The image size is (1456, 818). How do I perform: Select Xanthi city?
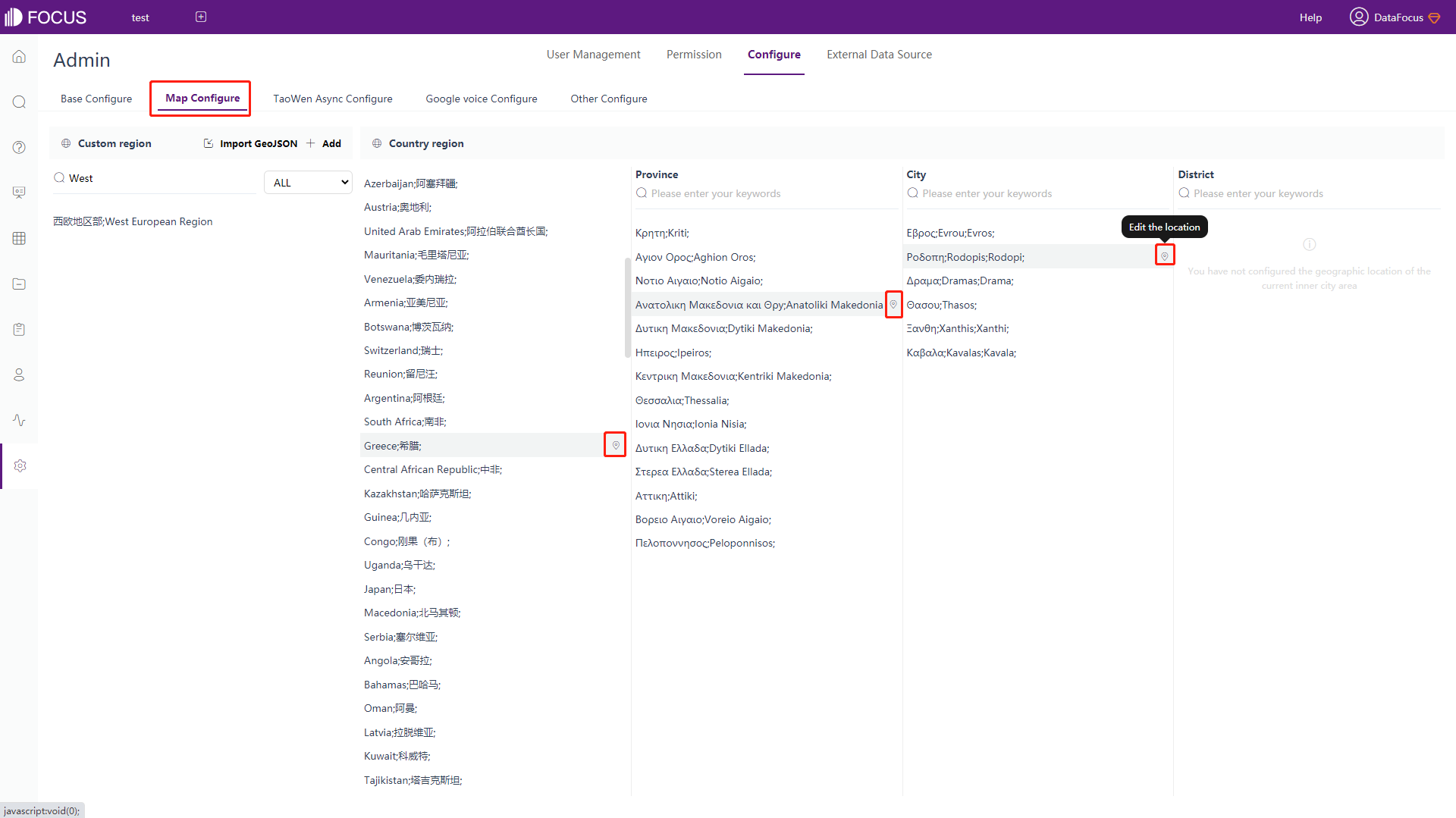pyautogui.click(x=958, y=328)
